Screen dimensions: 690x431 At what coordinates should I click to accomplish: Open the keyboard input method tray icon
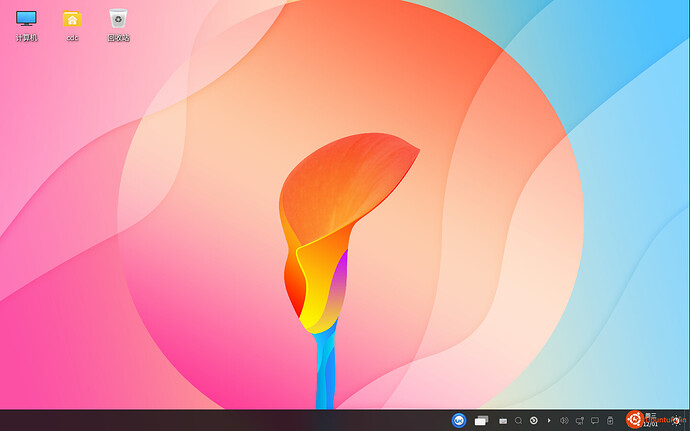point(503,421)
